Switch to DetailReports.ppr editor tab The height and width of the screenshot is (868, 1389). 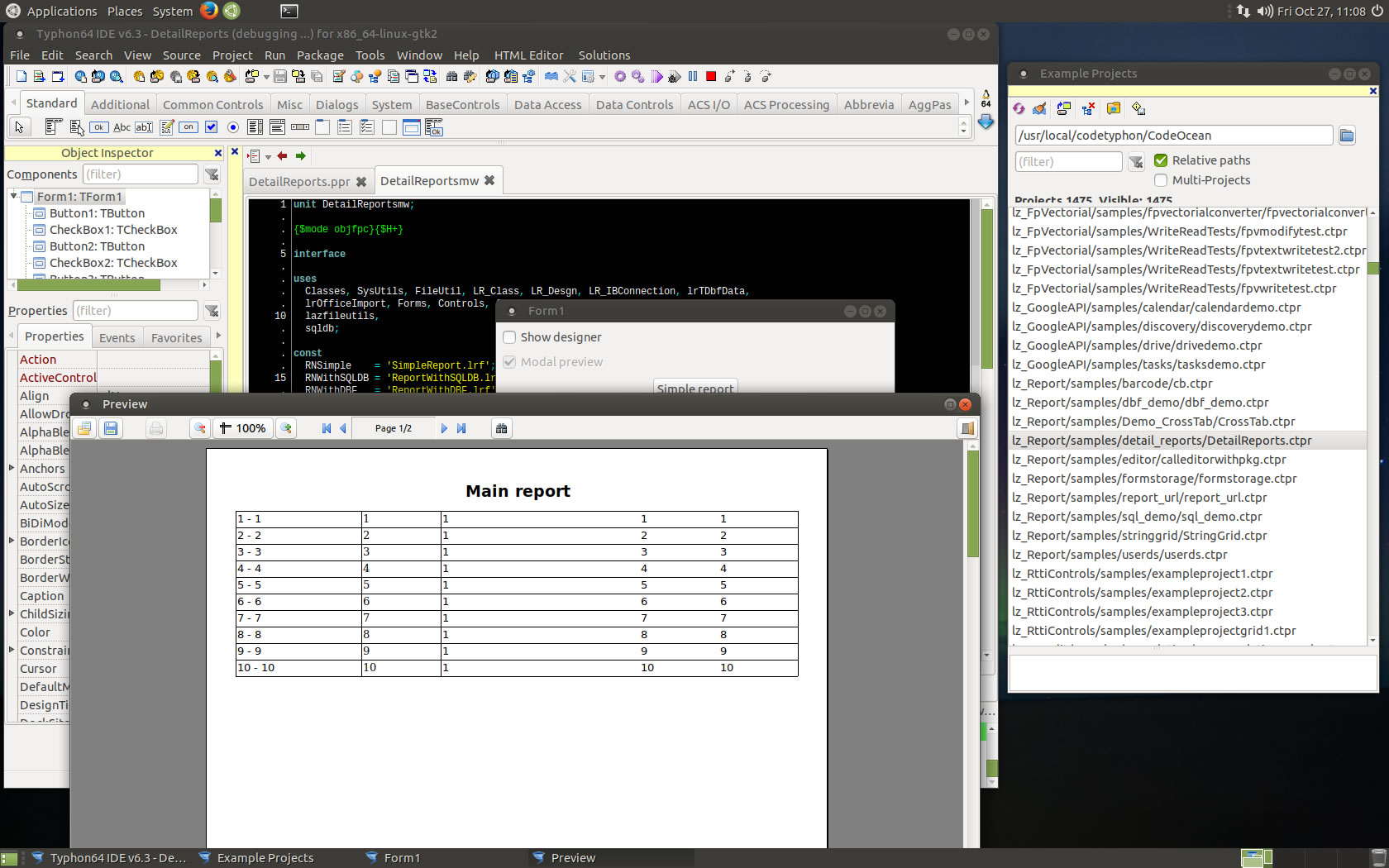tap(307, 181)
